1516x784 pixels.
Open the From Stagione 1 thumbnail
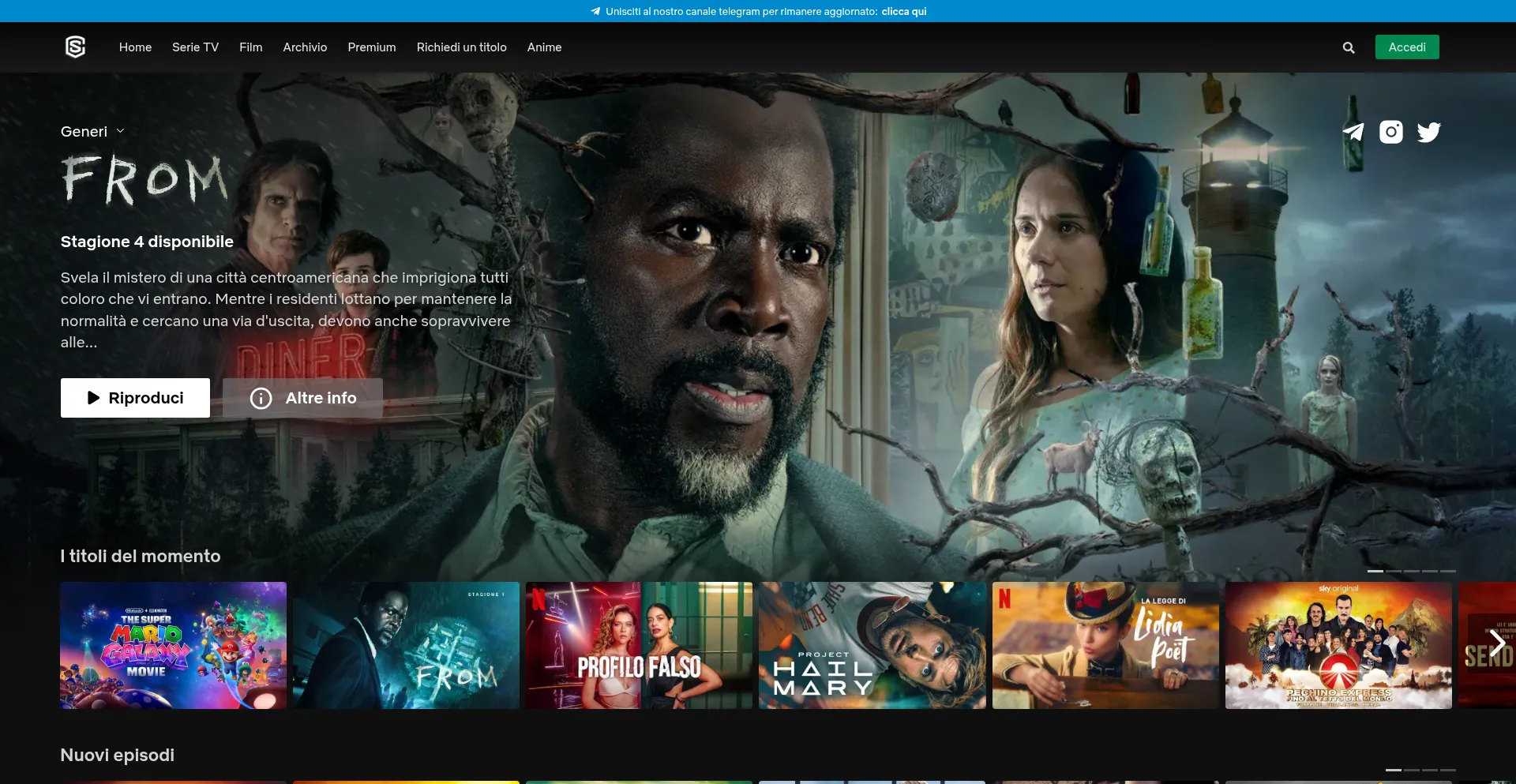[x=406, y=645]
